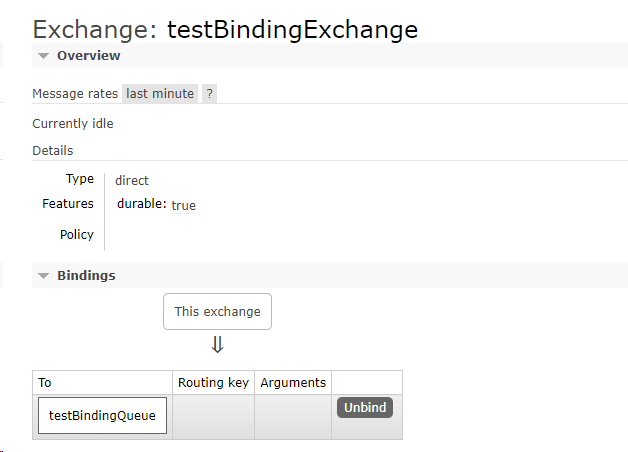This screenshot has width=628, height=452.
Task: Click the testBindingExchange title
Action: pos(292,29)
